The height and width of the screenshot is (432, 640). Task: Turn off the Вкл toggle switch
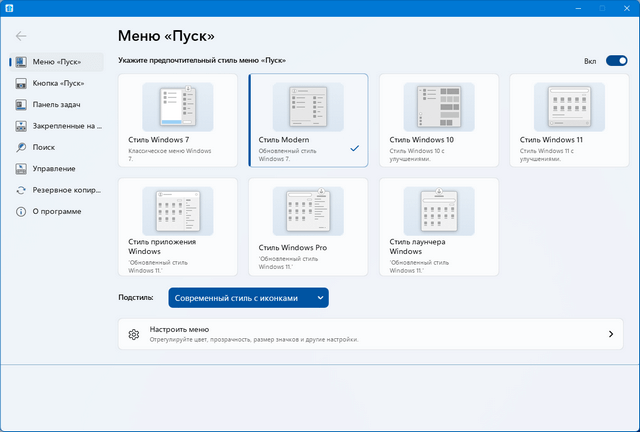coord(616,61)
